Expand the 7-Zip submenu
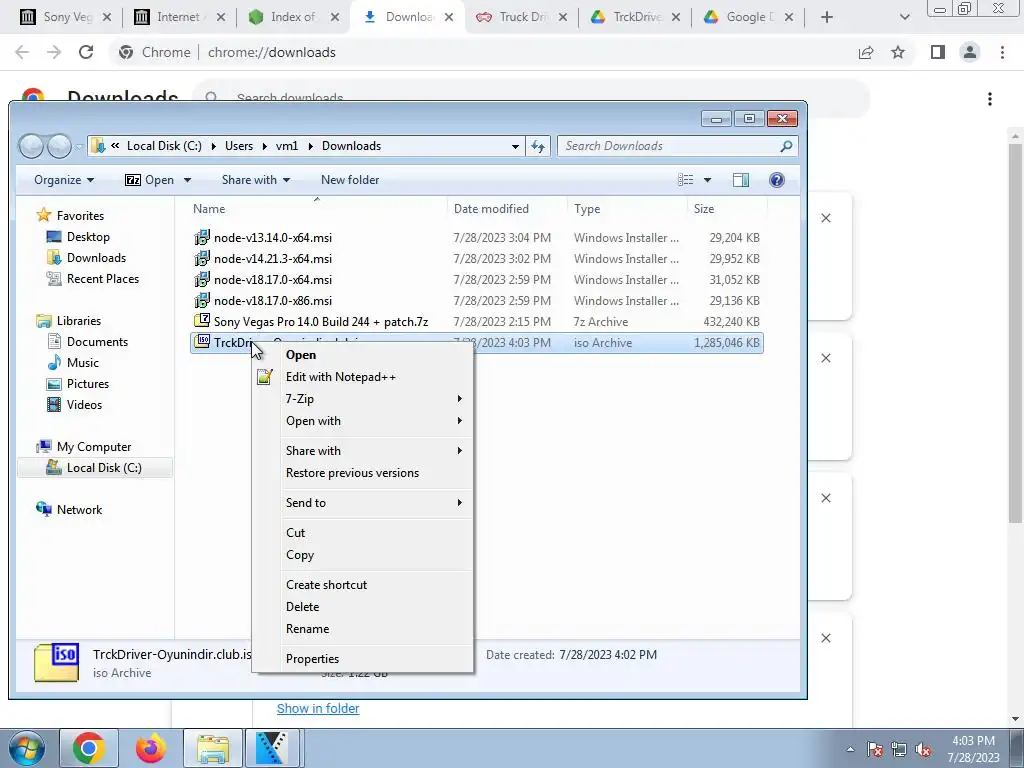Image resolution: width=1024 pixels, height=768 pixels. click(362, 398)
